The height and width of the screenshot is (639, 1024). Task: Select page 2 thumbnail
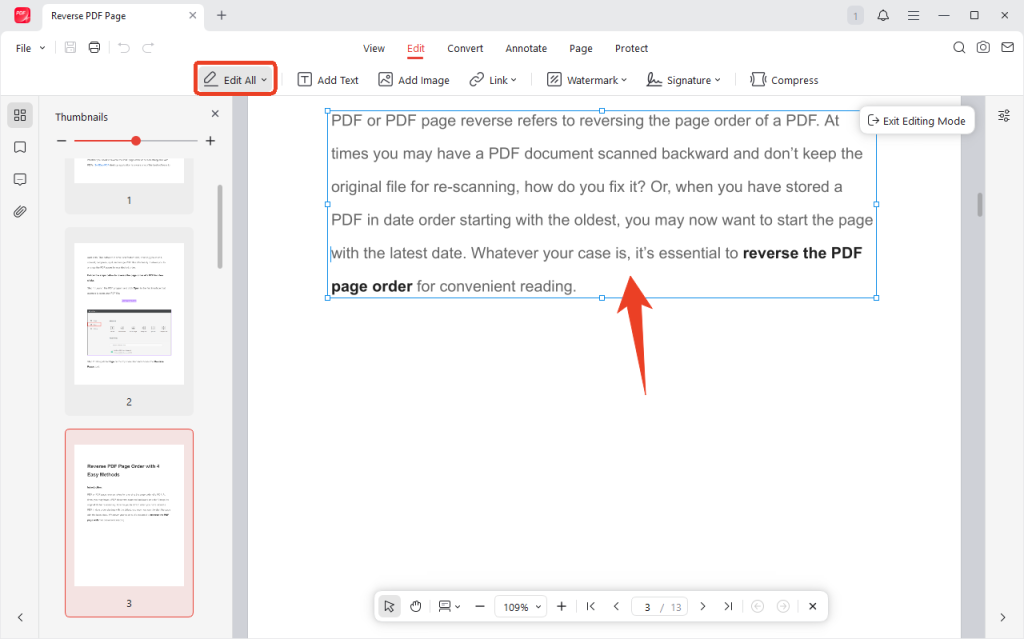point(129,321)
